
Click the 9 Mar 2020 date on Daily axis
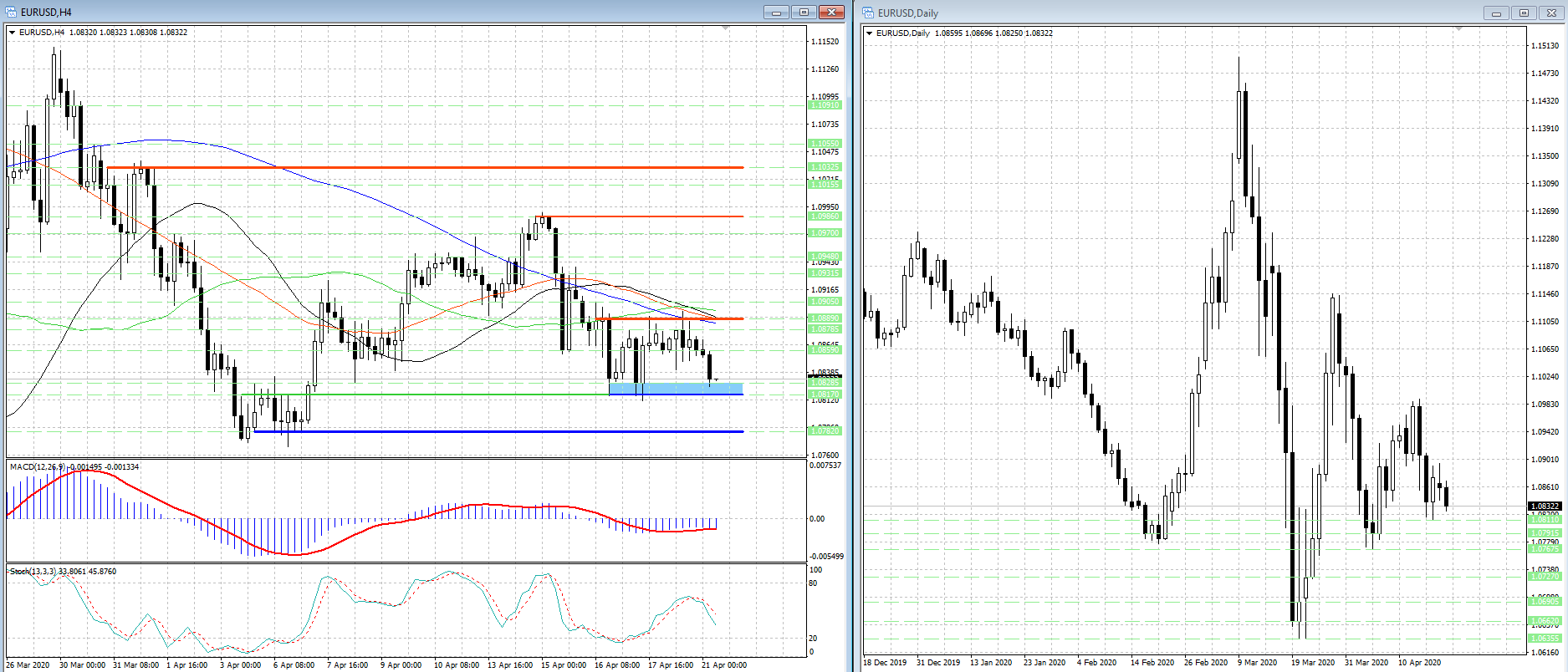tap(1258, 663)
